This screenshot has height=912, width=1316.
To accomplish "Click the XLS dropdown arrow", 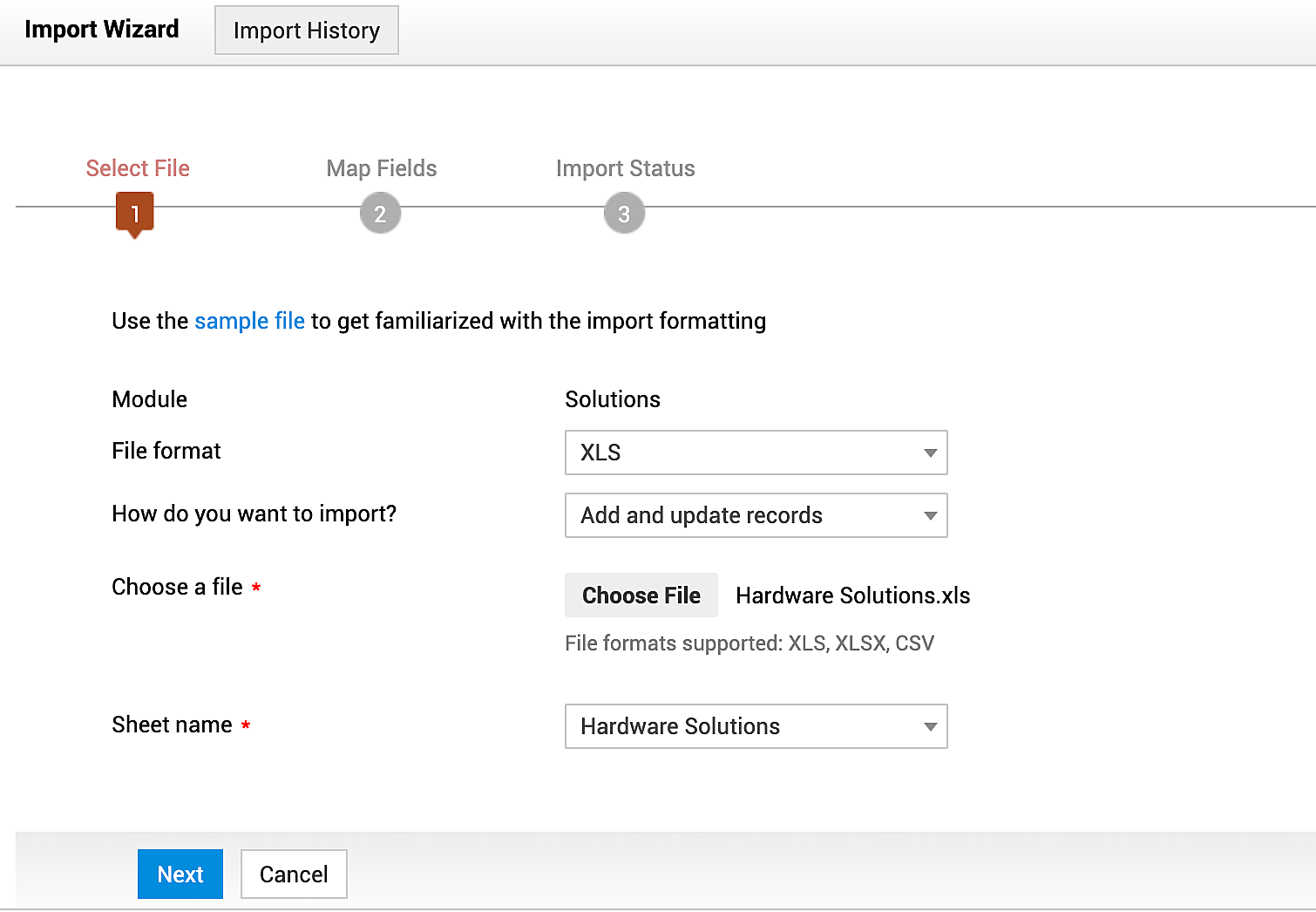I will click(x=930, y=453).
